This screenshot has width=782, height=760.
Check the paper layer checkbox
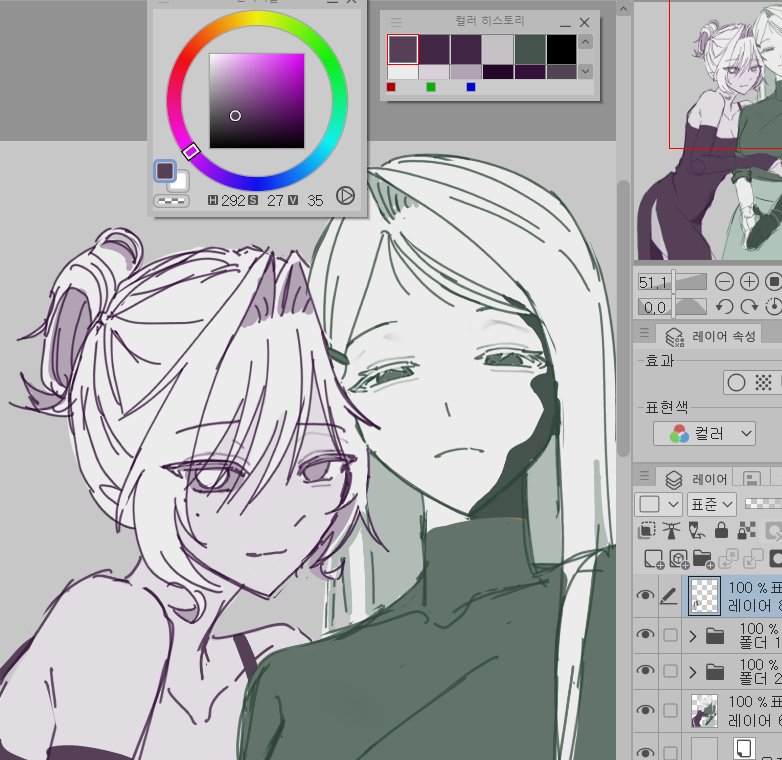[x=670, y=752]
